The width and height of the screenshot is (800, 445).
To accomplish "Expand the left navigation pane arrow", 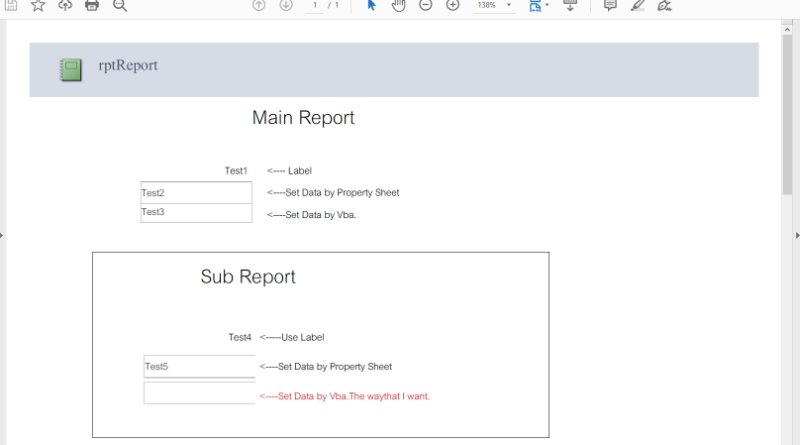I will [x=3, y=235].
